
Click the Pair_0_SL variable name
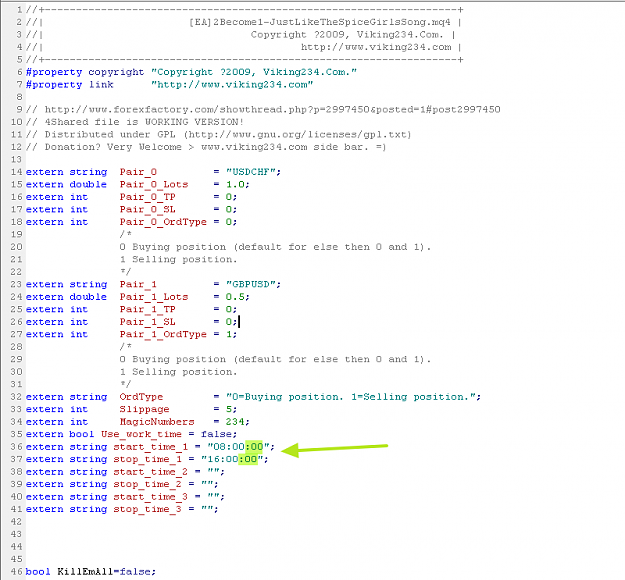coord(147,209)
